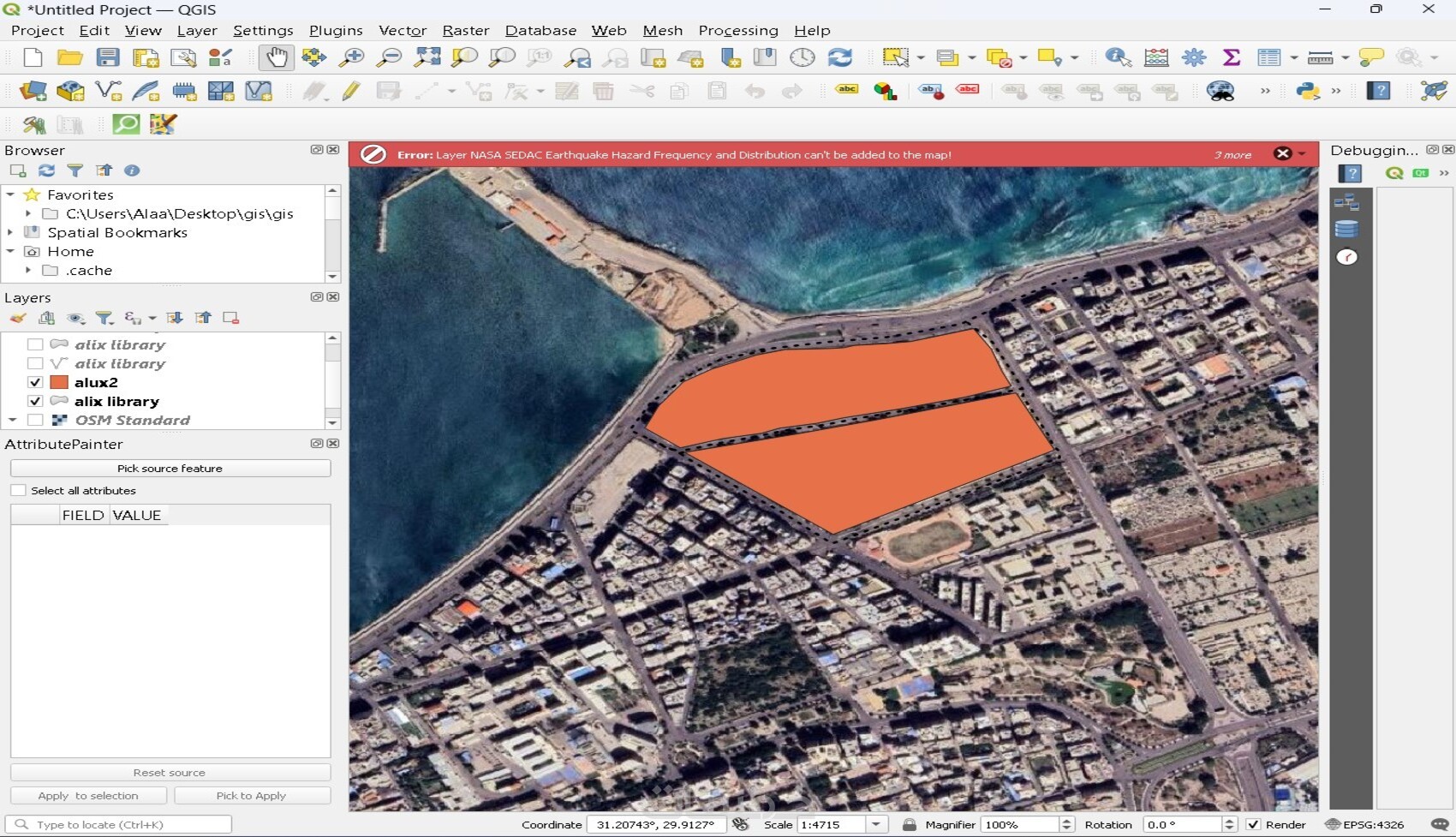This screenshot has height=837, width=1456.
Task: Open the Statistical Summary sigma icon
Action: (x=1231, y=57)
